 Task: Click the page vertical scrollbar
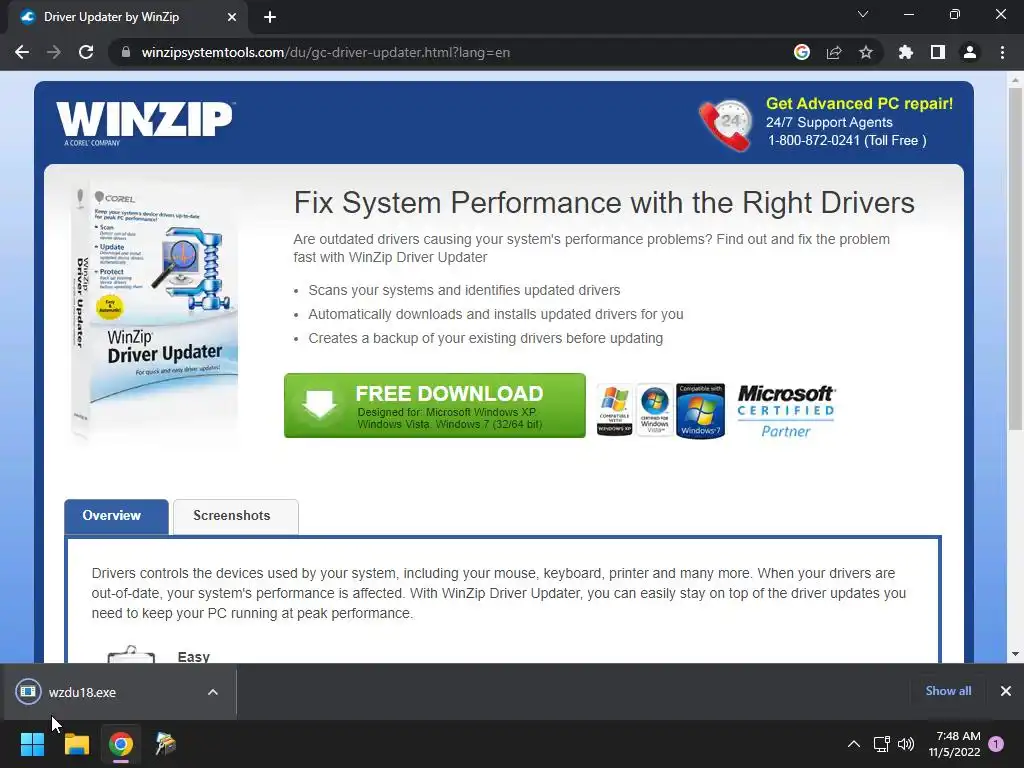point(1015,259)
